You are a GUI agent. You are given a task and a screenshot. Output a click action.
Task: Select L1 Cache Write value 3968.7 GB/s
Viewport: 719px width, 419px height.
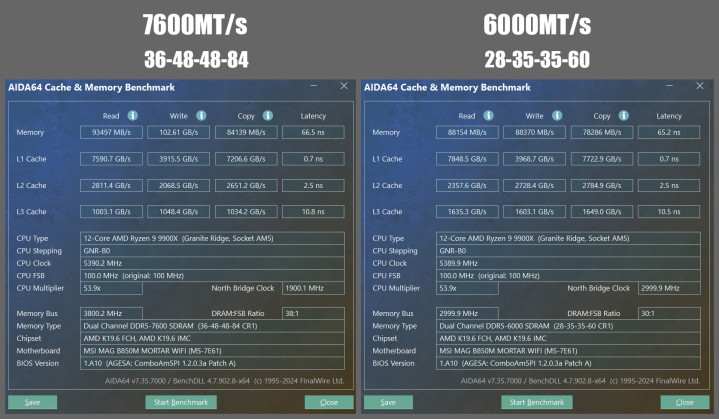click(x=534, y=159)
